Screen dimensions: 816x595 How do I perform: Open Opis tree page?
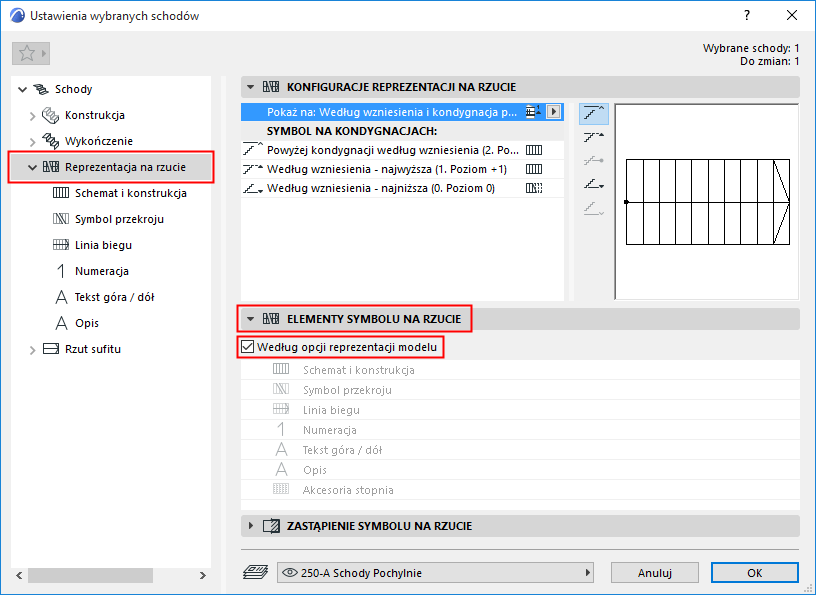click(86, 323)
